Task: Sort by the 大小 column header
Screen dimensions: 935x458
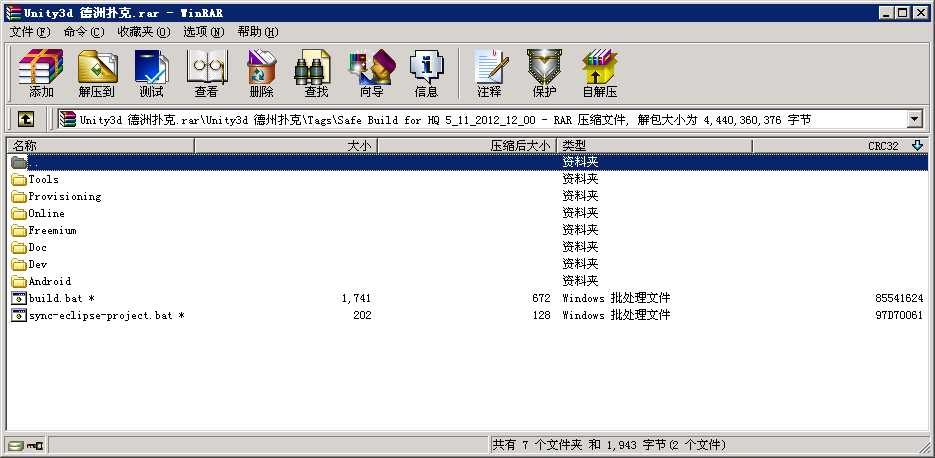Action: (x=286, y=146)
